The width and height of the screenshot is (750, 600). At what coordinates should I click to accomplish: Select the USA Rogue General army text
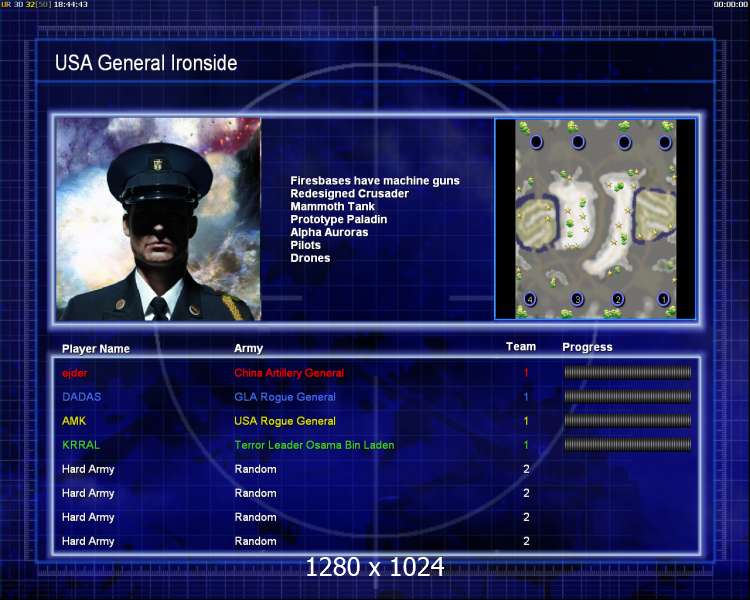point(284,421)
